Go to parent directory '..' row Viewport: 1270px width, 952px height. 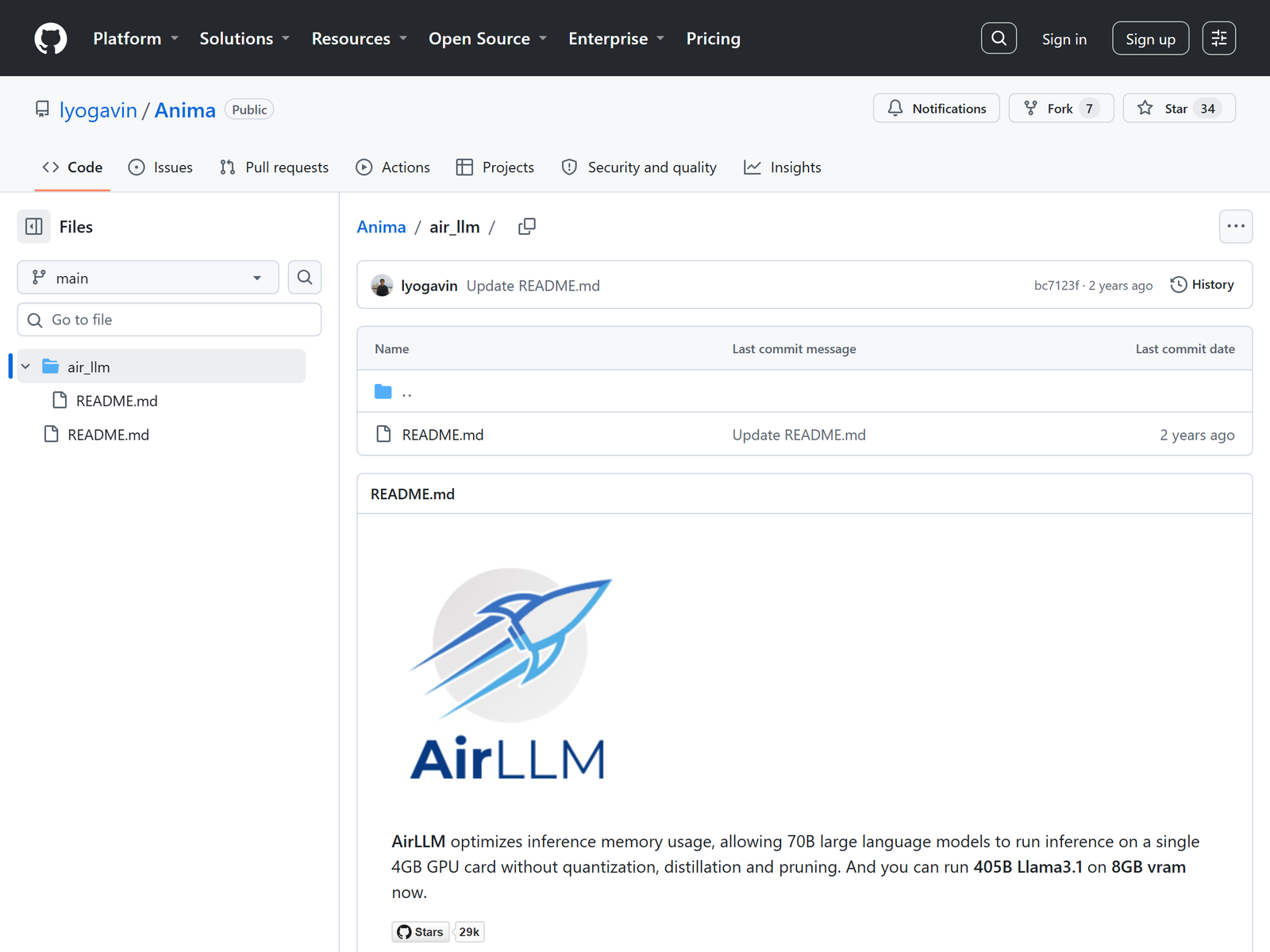[x=805, y=391]
